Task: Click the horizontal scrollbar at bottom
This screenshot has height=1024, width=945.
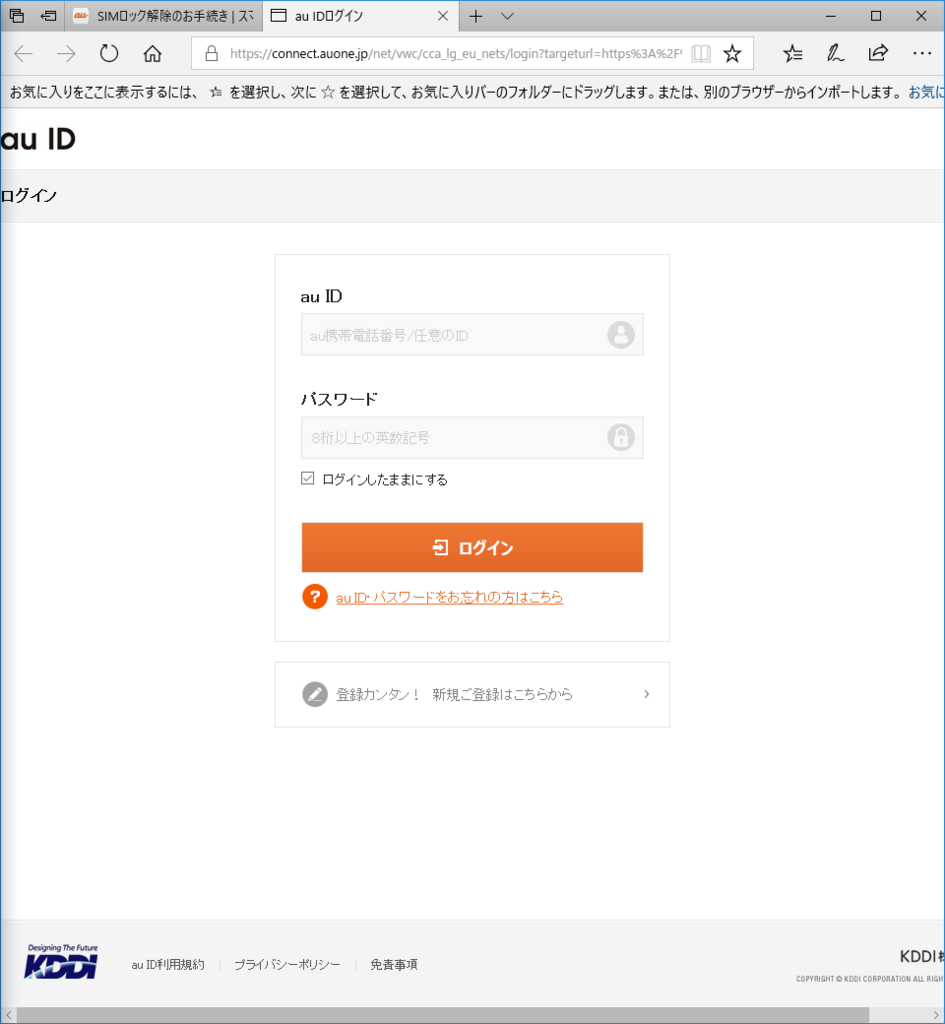Action: pos(443,1016)
